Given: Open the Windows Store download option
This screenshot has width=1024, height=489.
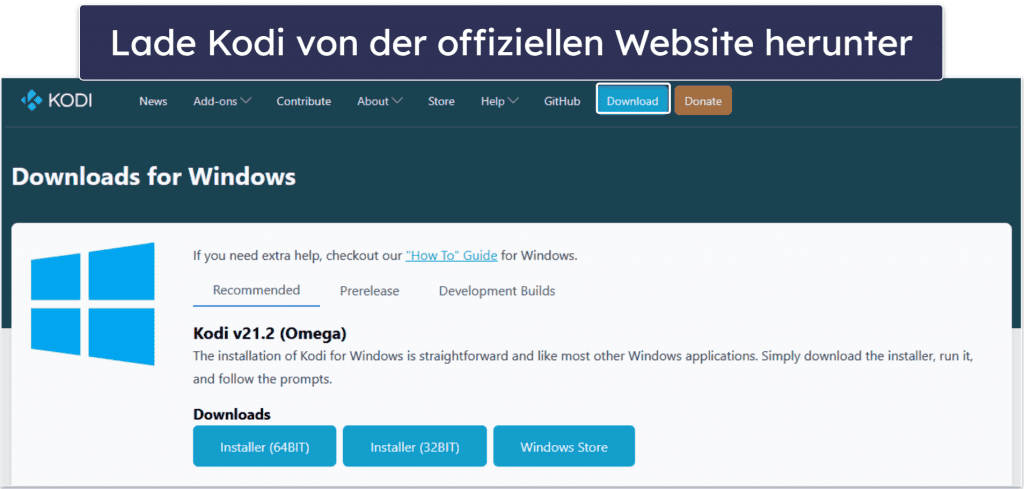Looking at the screenshot, I should pyautogui.click(x=564, y=447).
